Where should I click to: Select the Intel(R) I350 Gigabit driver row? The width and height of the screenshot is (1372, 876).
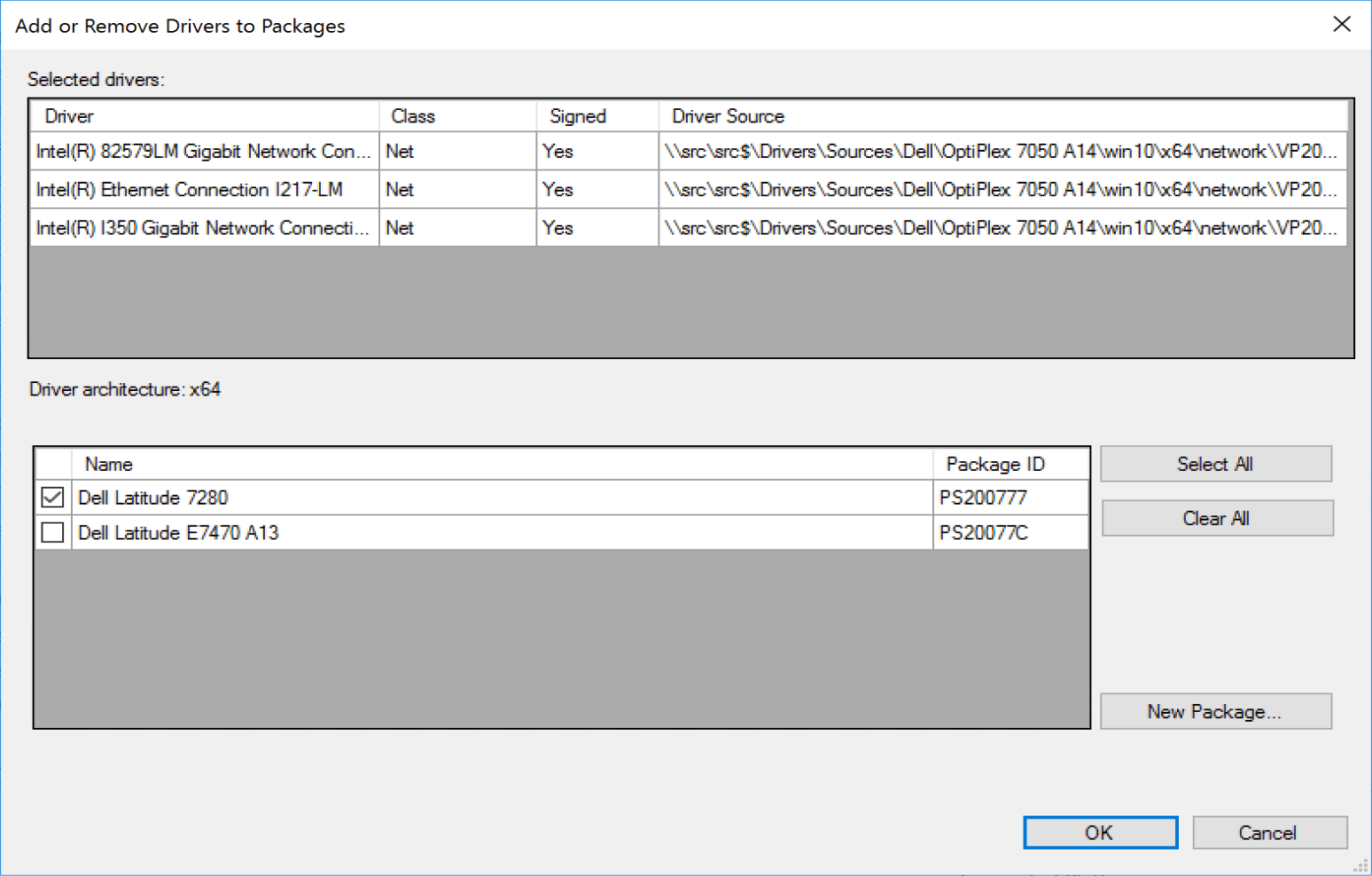pyautogui.click(x=204, y=227)
